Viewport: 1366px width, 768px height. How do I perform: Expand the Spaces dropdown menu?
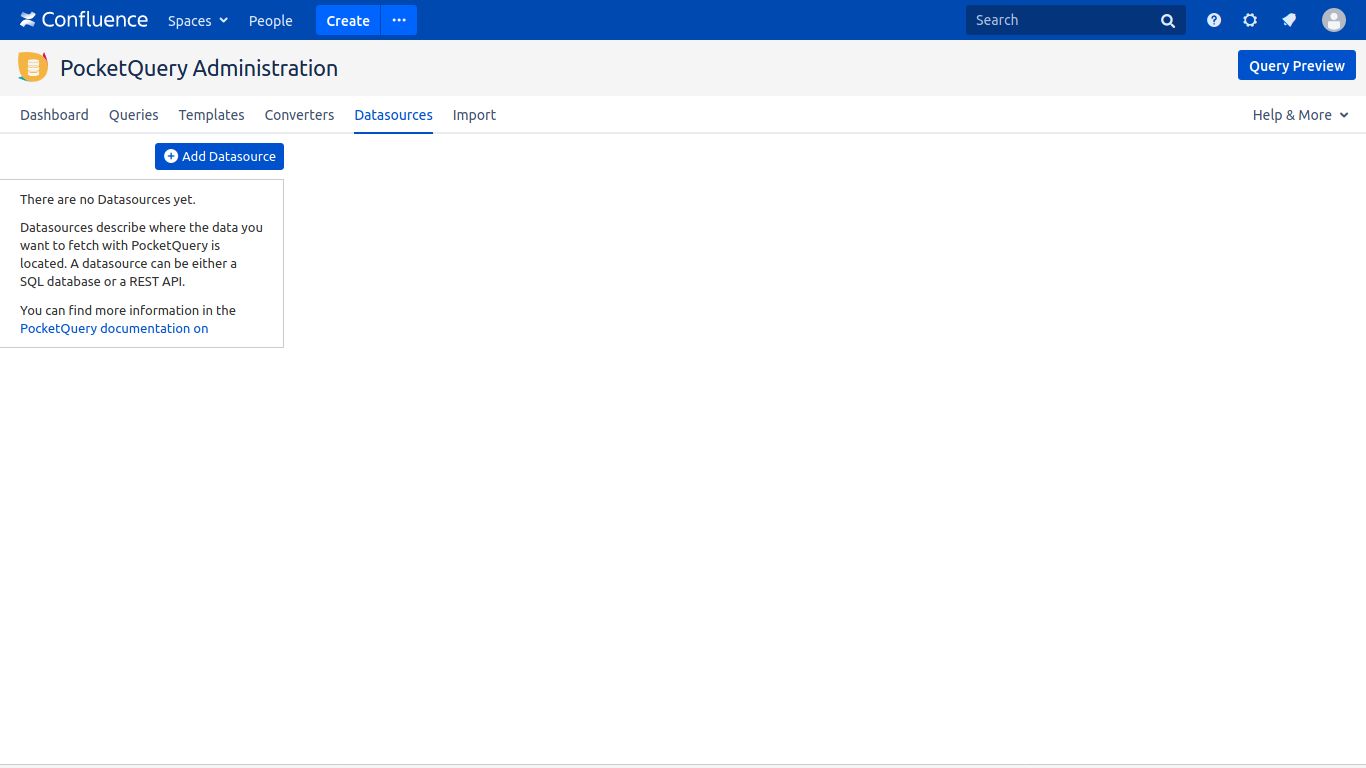198,21
